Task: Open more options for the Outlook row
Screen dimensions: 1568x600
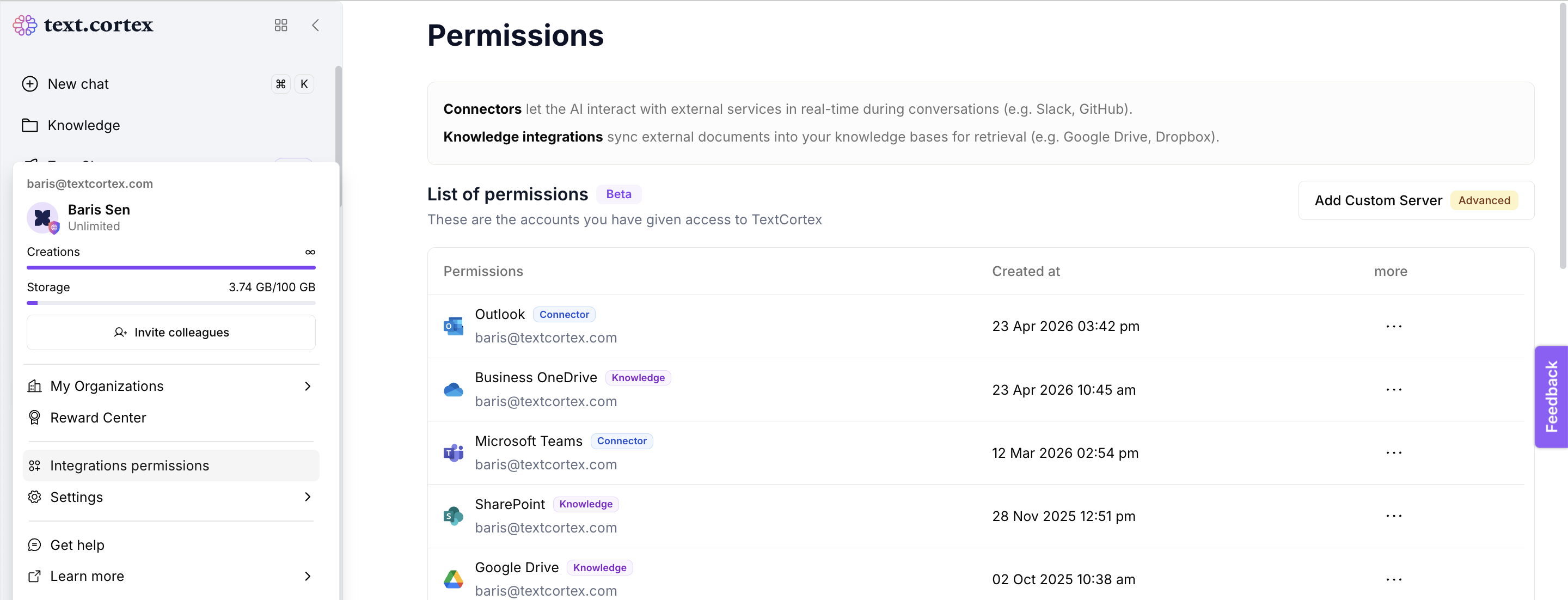Action: click(x=1394, y=326)
